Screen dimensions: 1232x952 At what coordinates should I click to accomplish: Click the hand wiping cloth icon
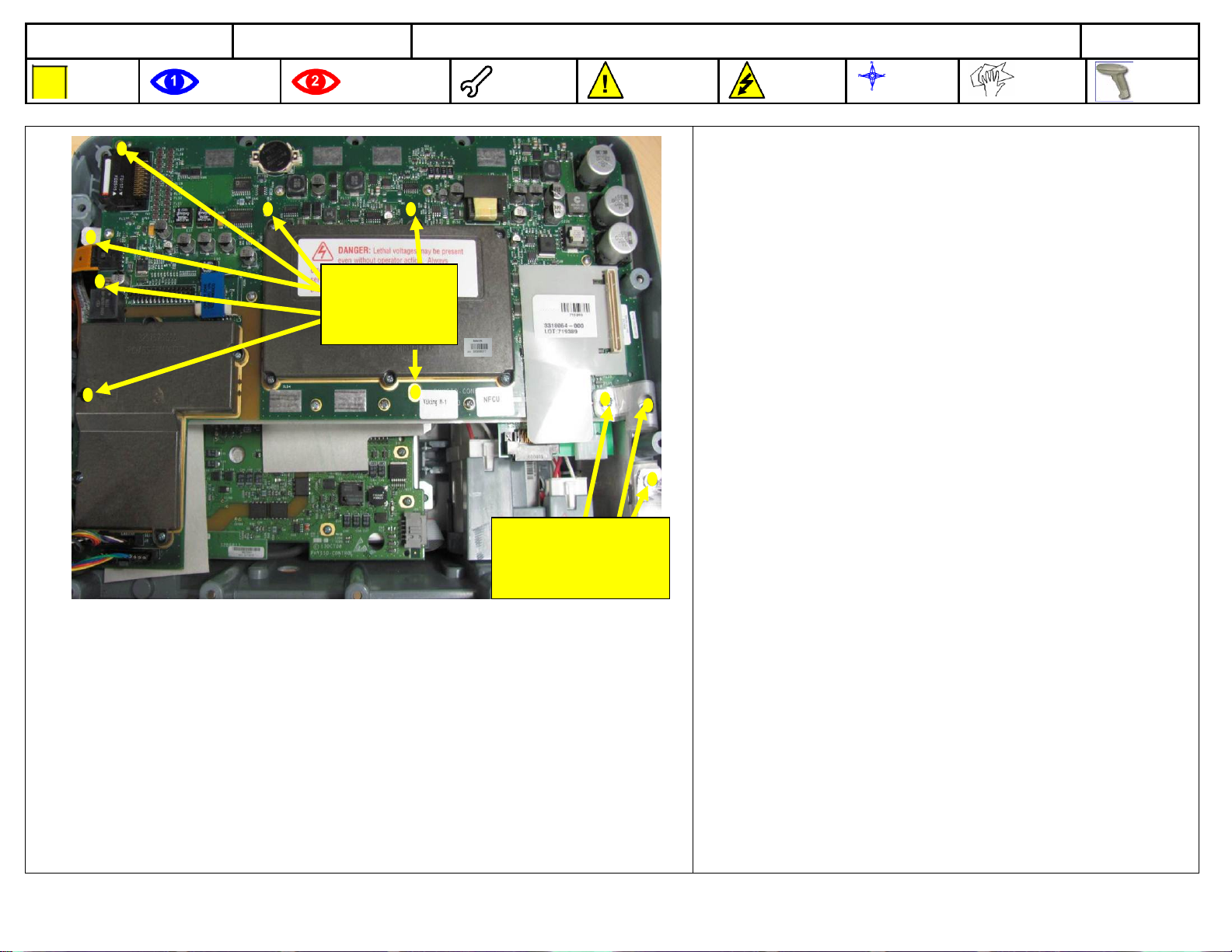point(992,78)
